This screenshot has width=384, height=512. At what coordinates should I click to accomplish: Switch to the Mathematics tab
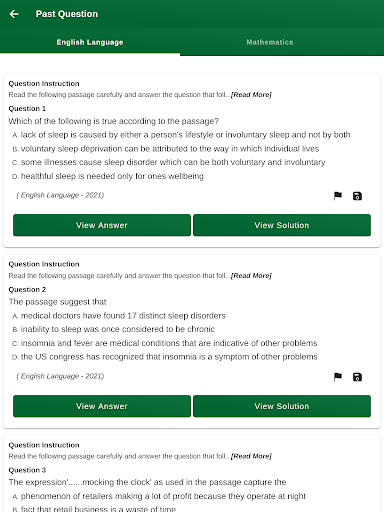pyautogui.click(x=270, y=42)
